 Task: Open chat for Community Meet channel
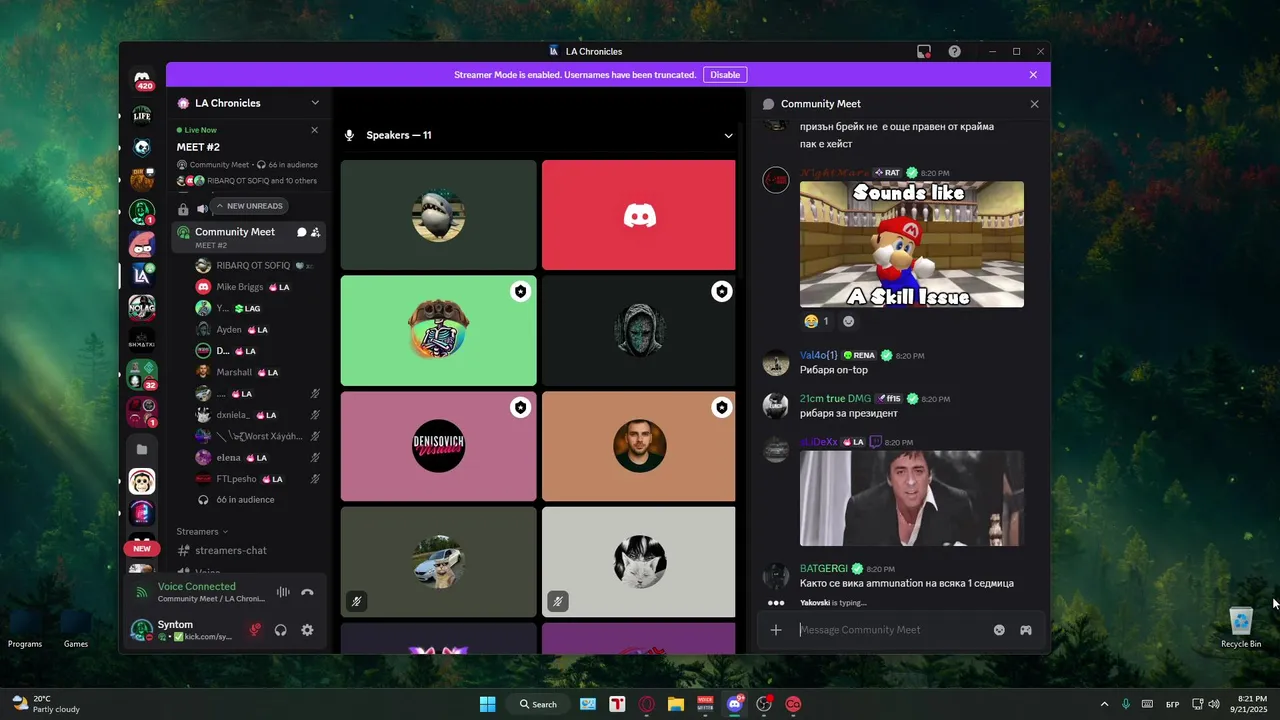(302, 232)
